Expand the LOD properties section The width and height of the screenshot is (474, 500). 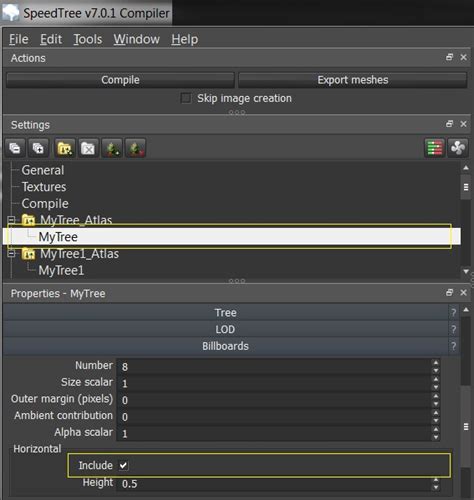226,329
